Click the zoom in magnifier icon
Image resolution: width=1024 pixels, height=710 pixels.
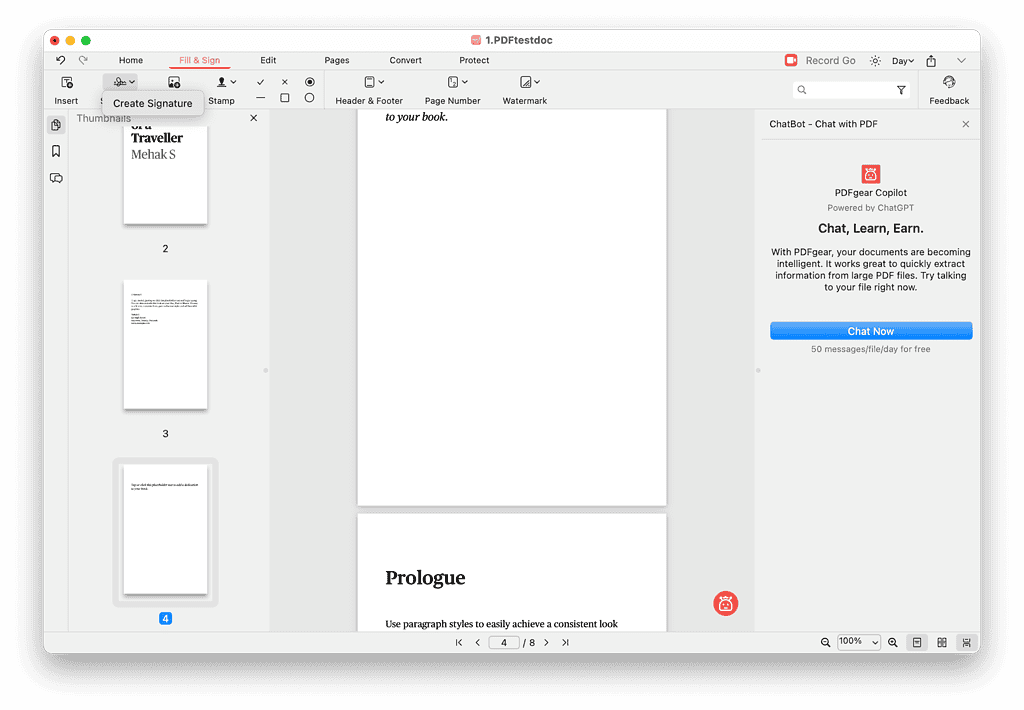coord(892,642)
